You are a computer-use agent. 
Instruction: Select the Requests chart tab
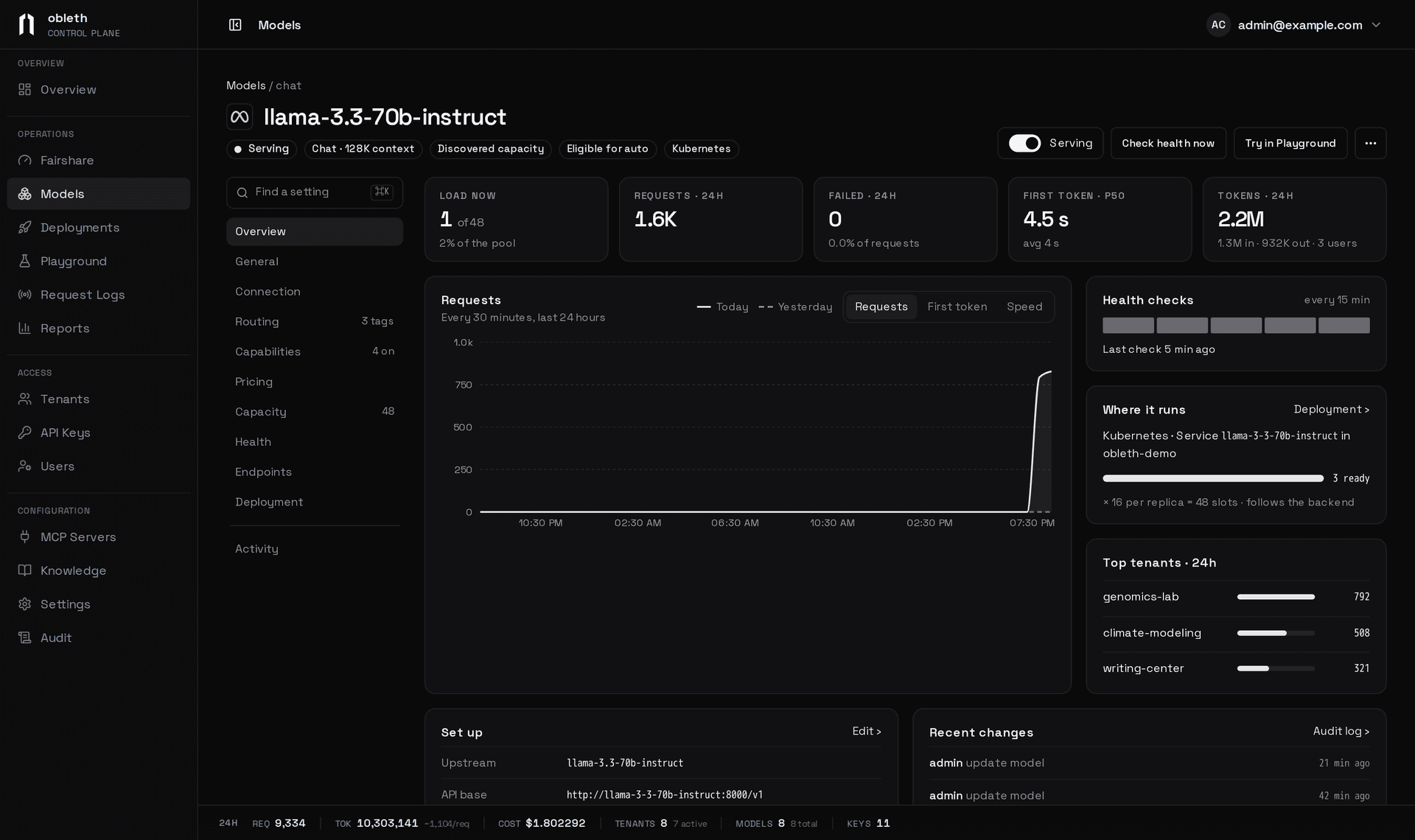pyautogui.click(x=881, y=307)
